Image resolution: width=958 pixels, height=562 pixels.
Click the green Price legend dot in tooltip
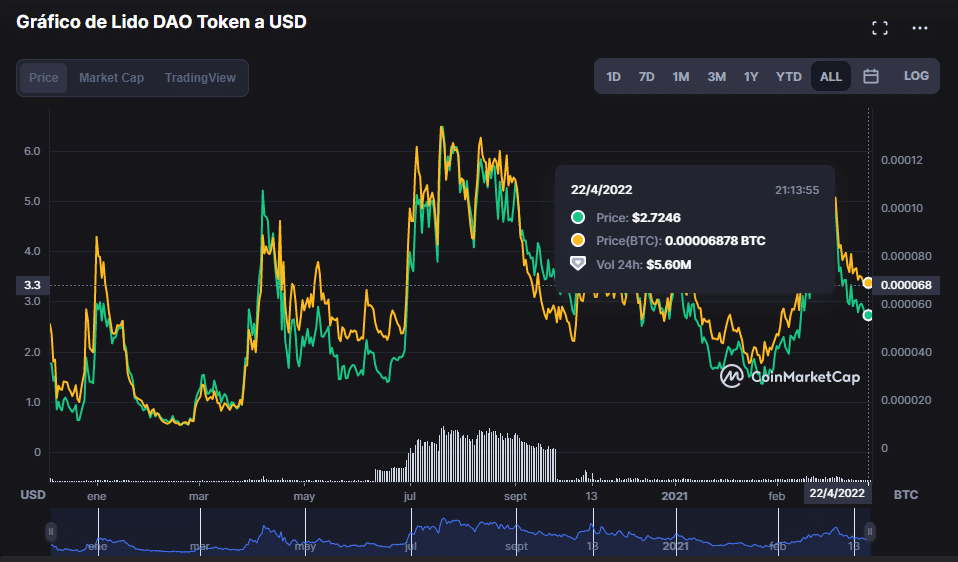[x=577, y=217]
